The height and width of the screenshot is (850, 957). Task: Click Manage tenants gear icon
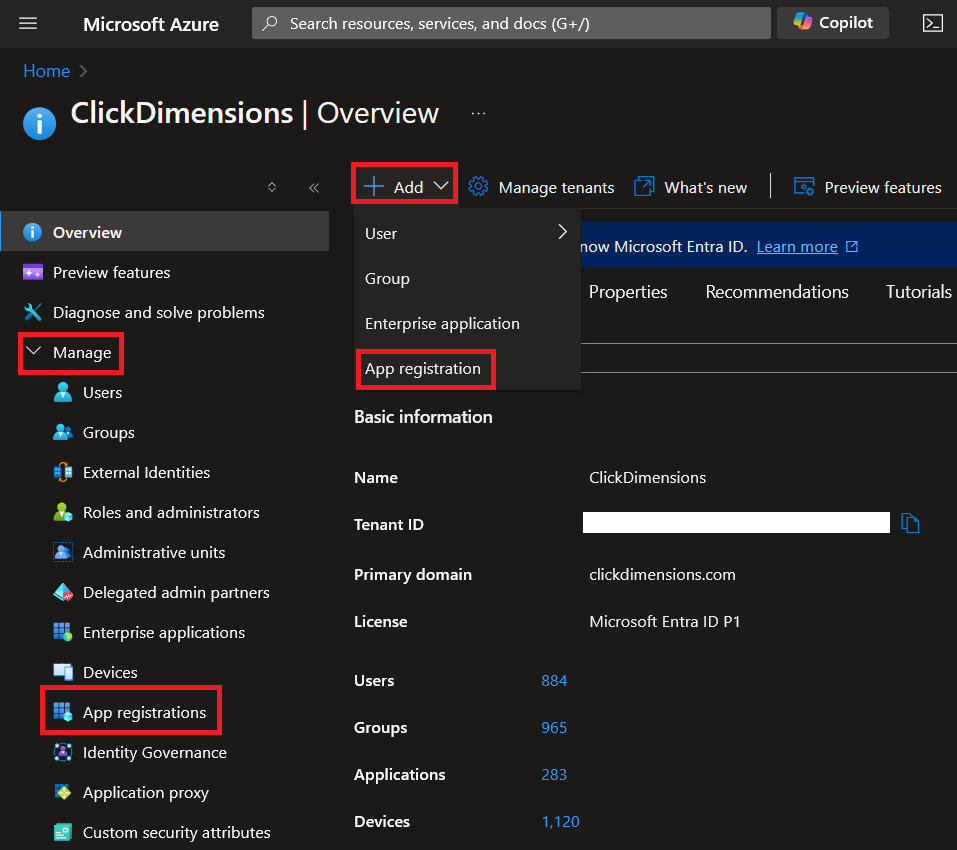tap(478, 187)
